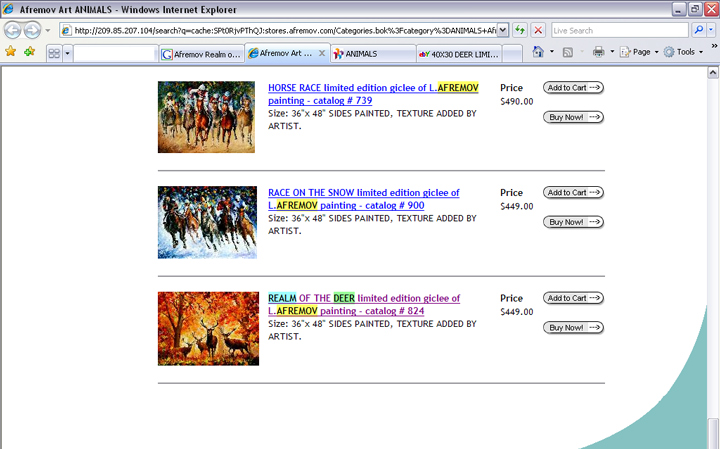Go forward with the Forward arrow button
720x449 pixels.
tap(32, 31)
